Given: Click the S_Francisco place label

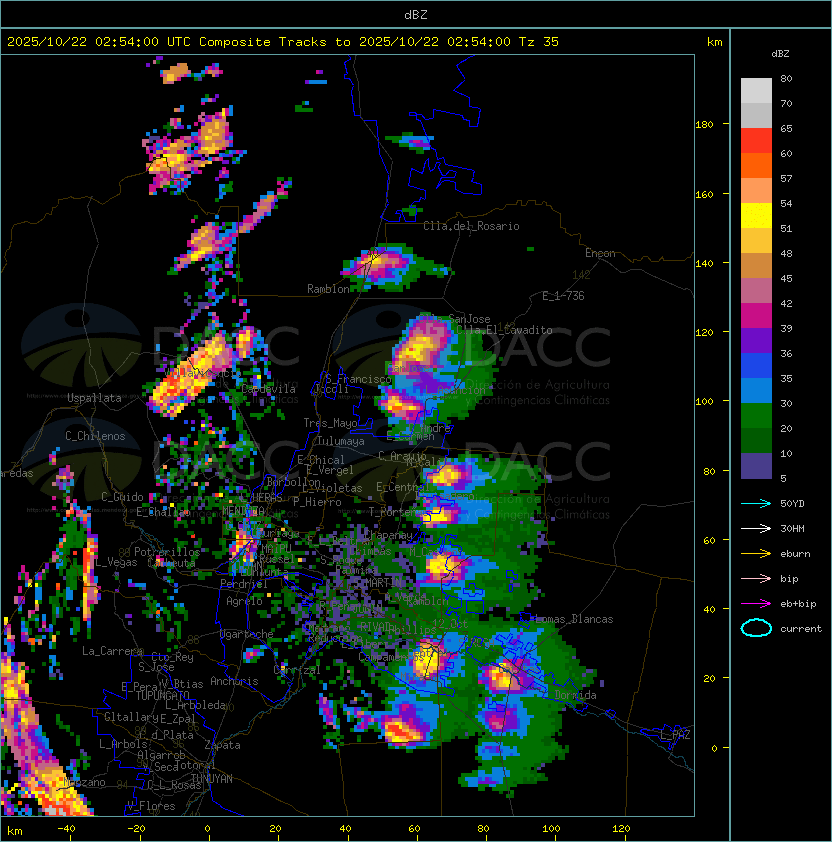Looking at the screenshot, I should click(x=358, y=379).
